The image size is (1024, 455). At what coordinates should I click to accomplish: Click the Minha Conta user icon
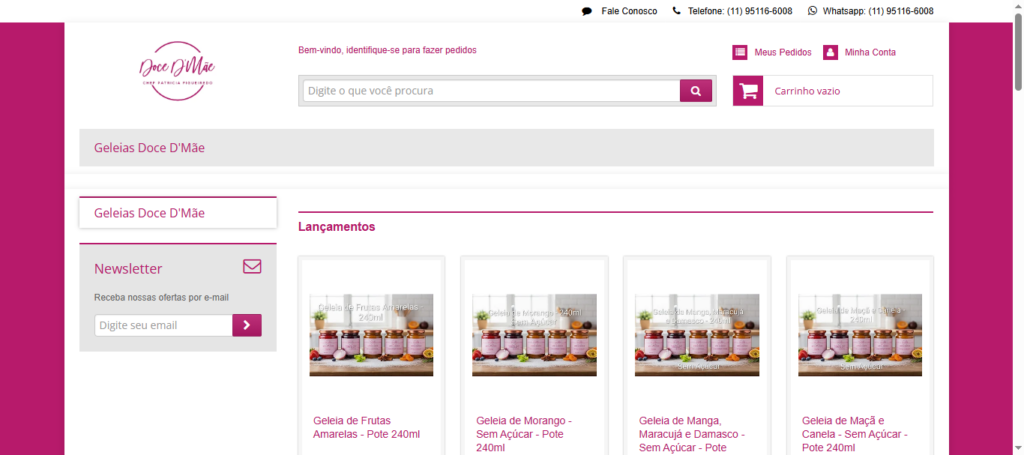pos(830,52)
